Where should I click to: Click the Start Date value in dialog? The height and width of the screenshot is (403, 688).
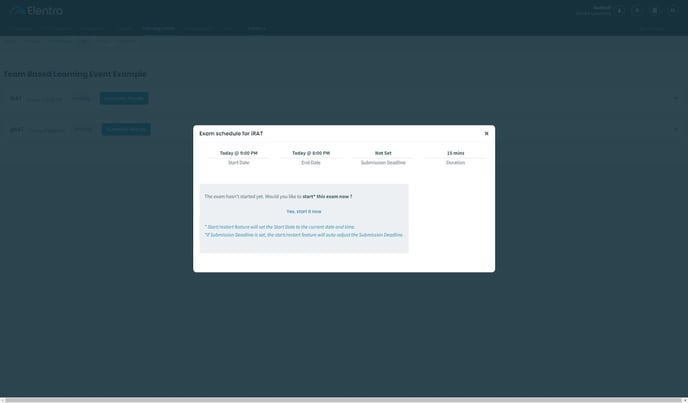point(239,153)
